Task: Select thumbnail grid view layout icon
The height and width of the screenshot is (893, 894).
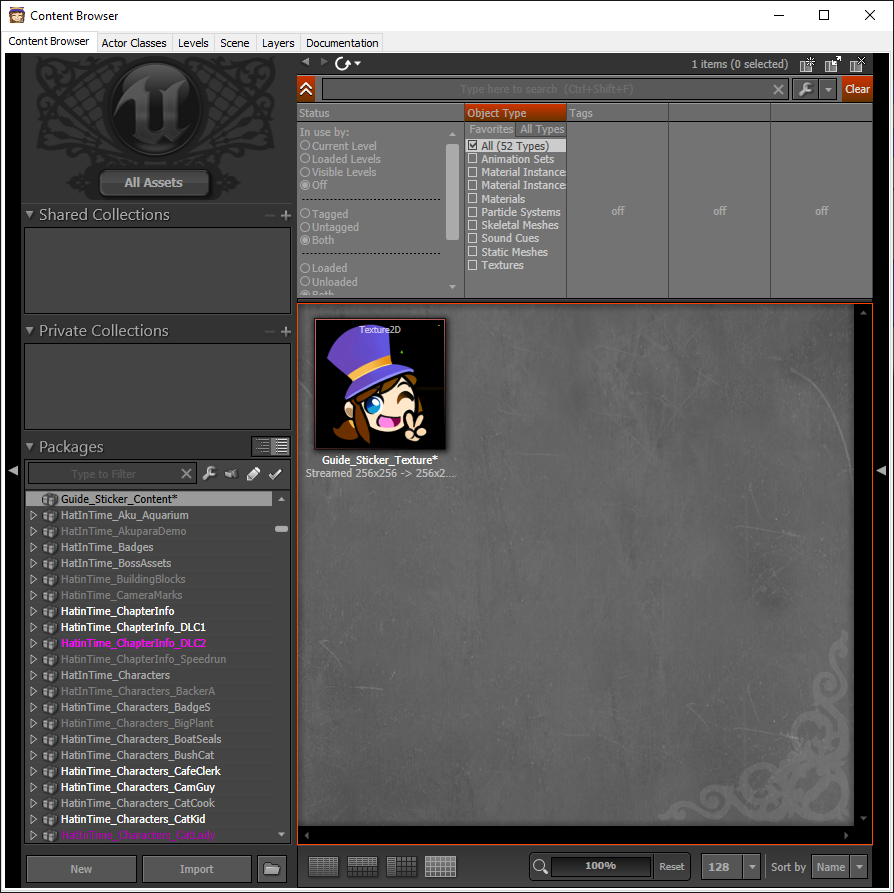Action: pyautogui.click(x=440, y=866)
